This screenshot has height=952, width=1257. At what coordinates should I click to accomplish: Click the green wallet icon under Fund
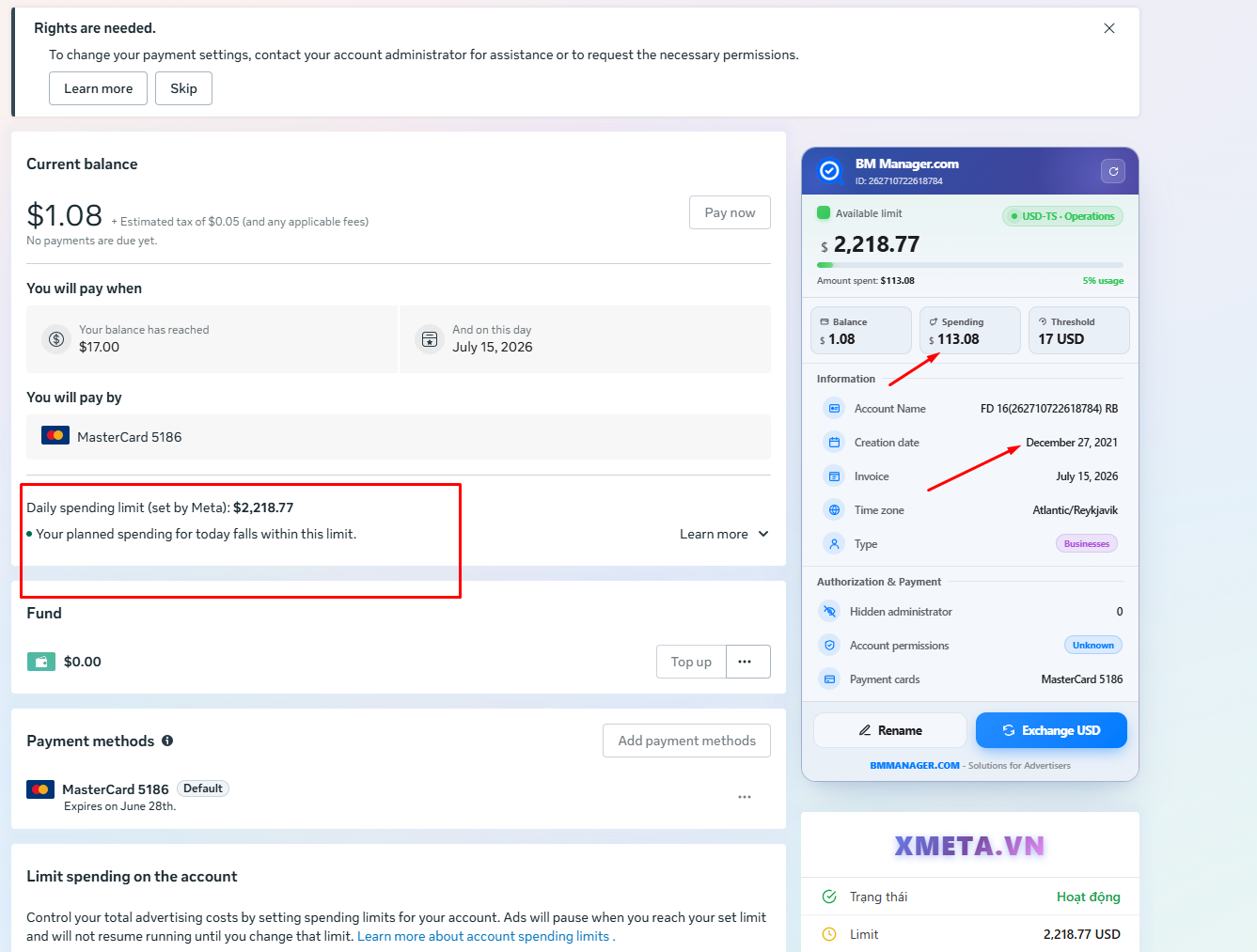[41, 662]
